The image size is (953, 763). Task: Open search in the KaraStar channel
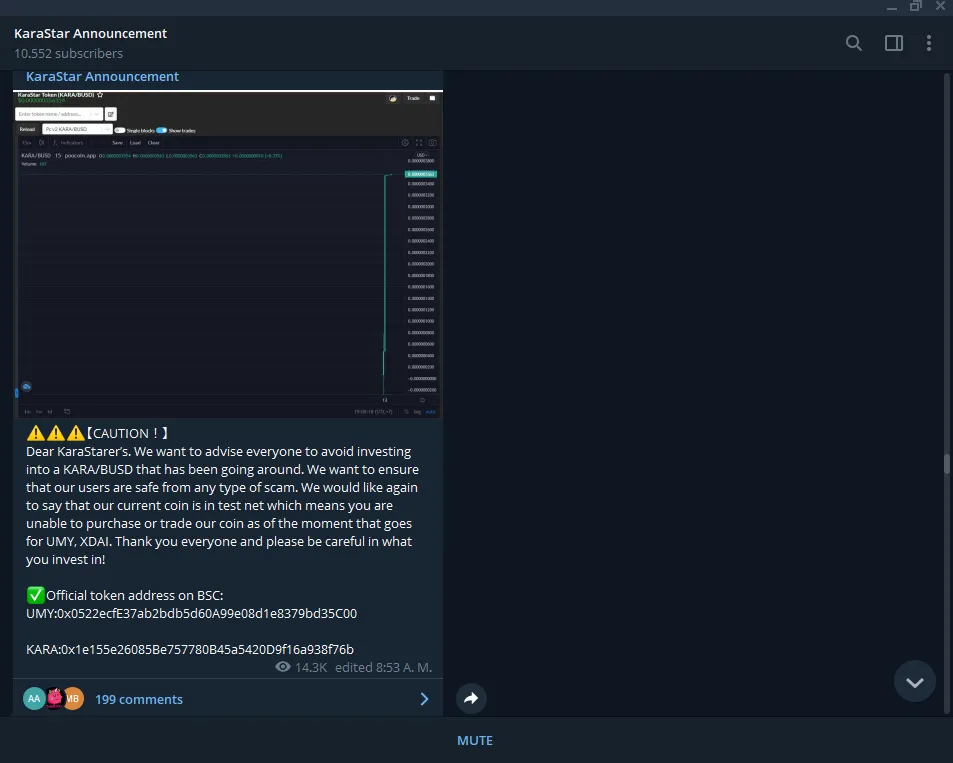(853, 43)
